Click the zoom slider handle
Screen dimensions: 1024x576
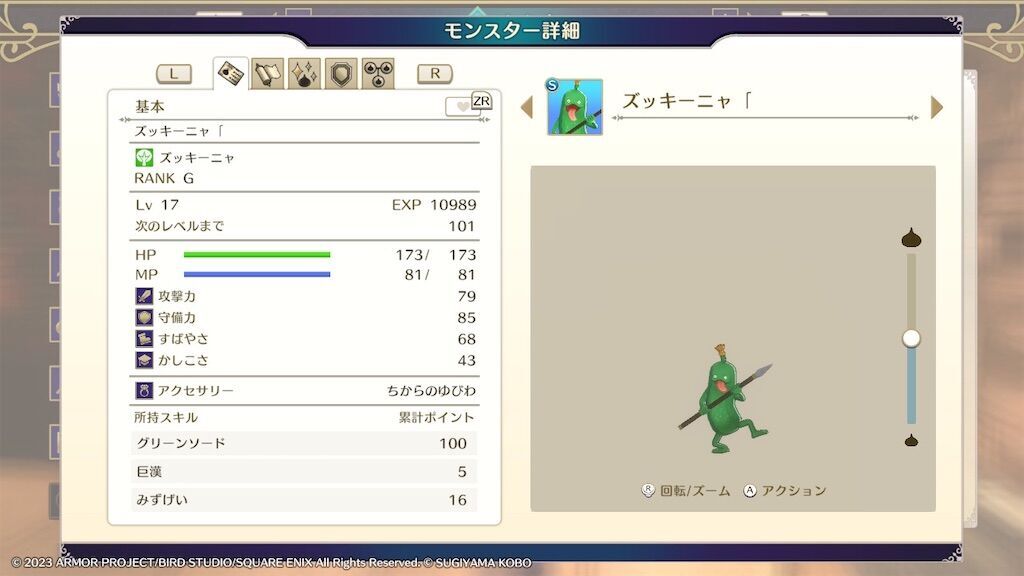pyautogui.click(x=911, y=338)
